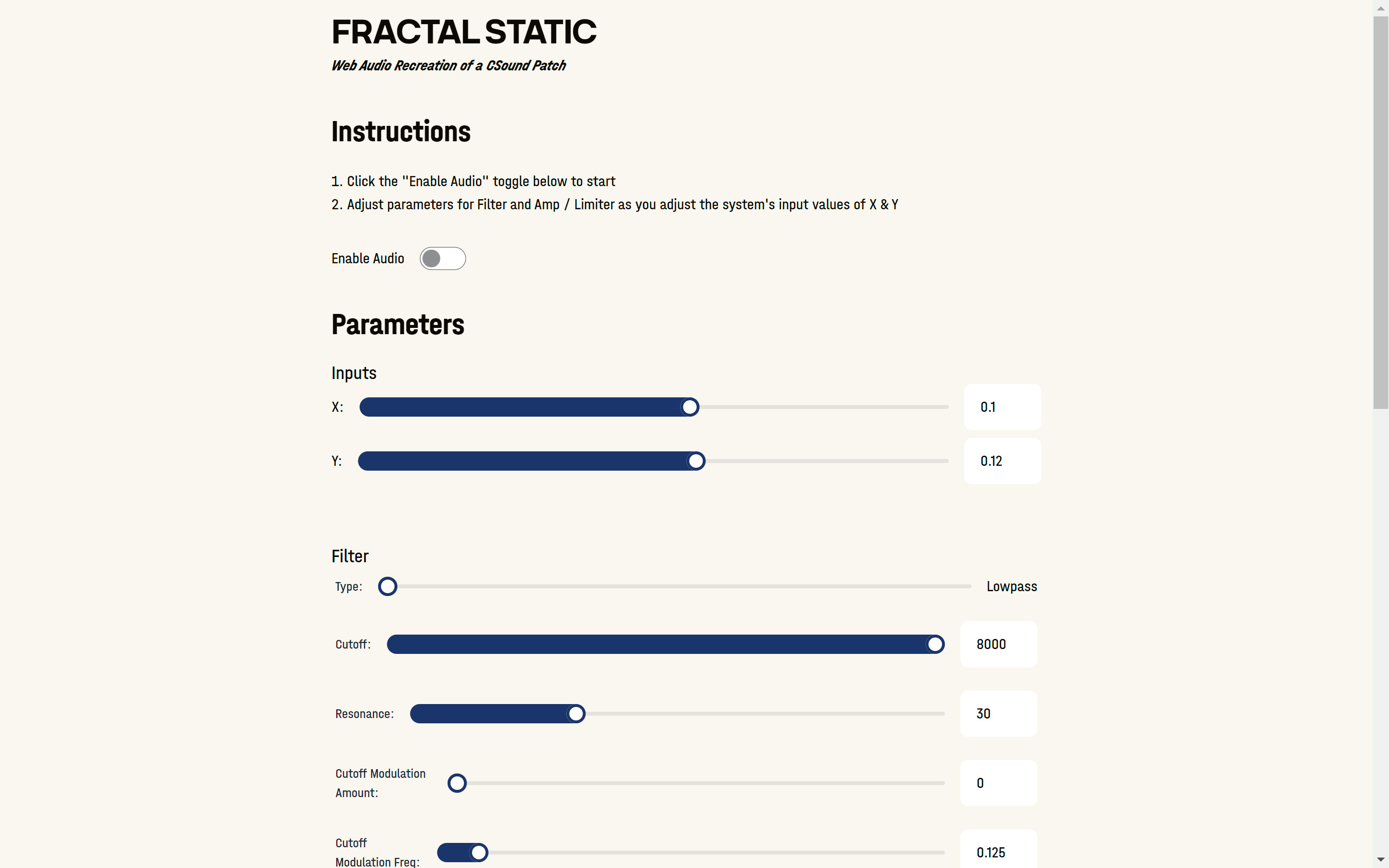
Task: Click the Resonance value field showing 30
Action: click(998, 714)
